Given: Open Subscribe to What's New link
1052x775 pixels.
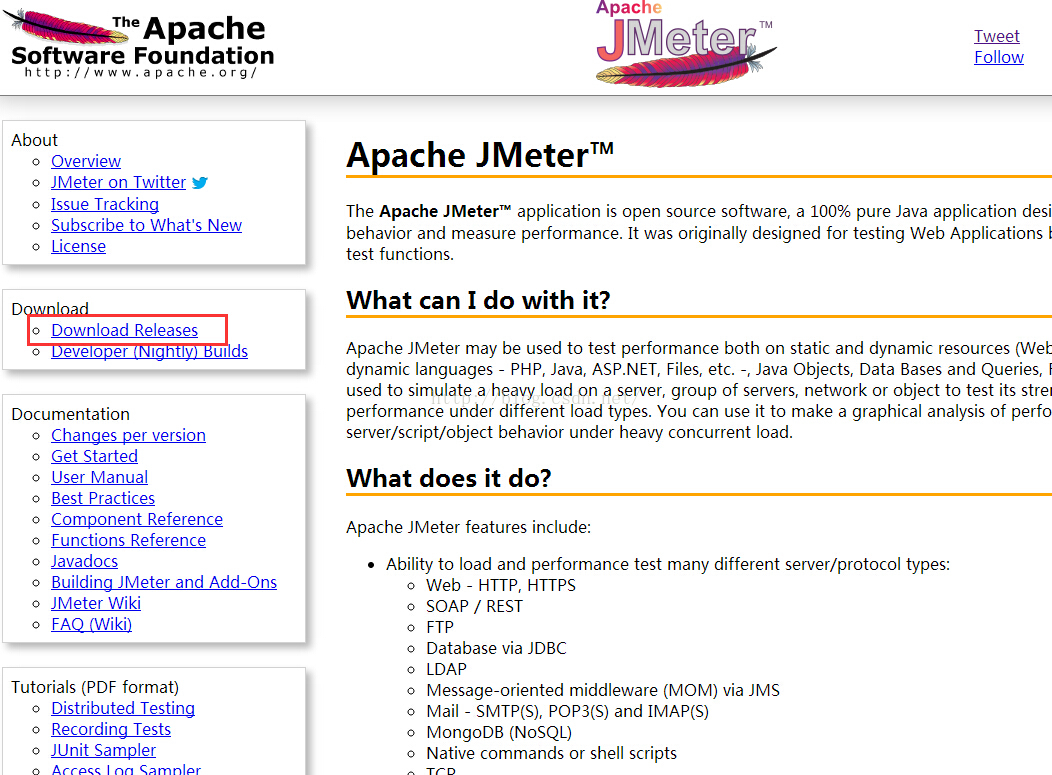Looking at the screenshot, I should pyautogui.click(x=146, y=225).
